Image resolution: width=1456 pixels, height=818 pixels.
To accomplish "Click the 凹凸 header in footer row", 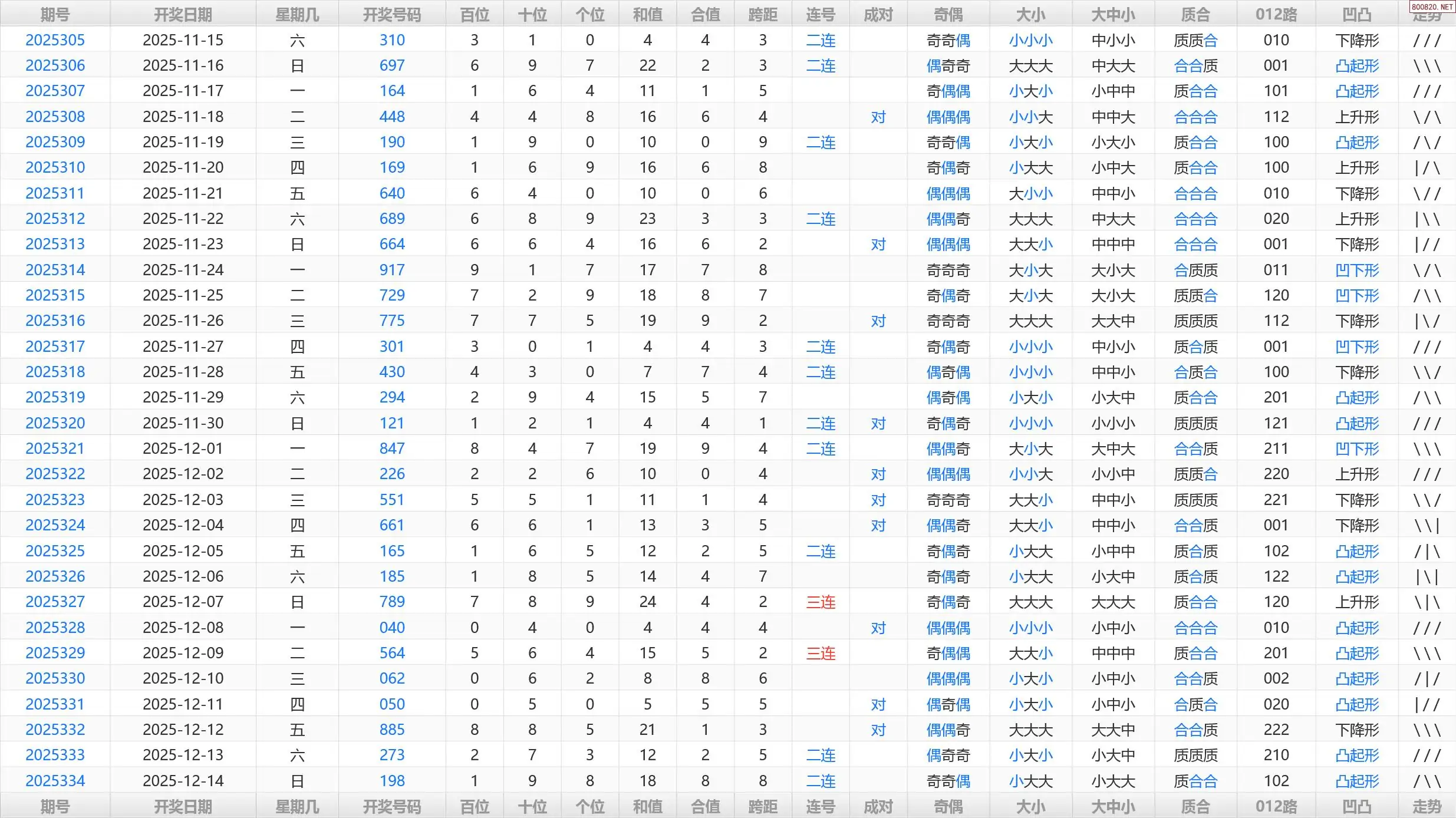I will point(1357,806).
